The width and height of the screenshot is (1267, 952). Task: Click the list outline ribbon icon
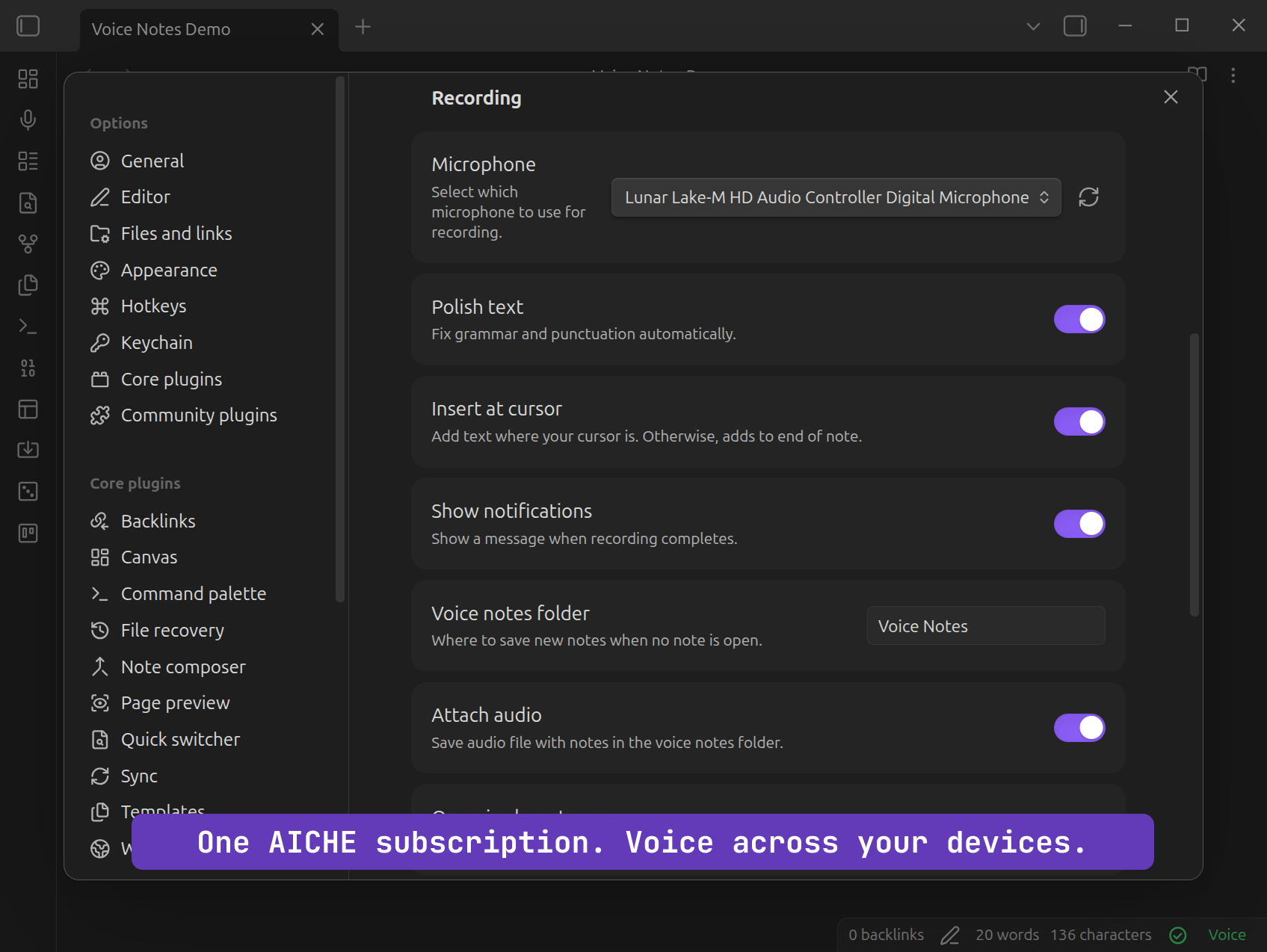point(28,161)
